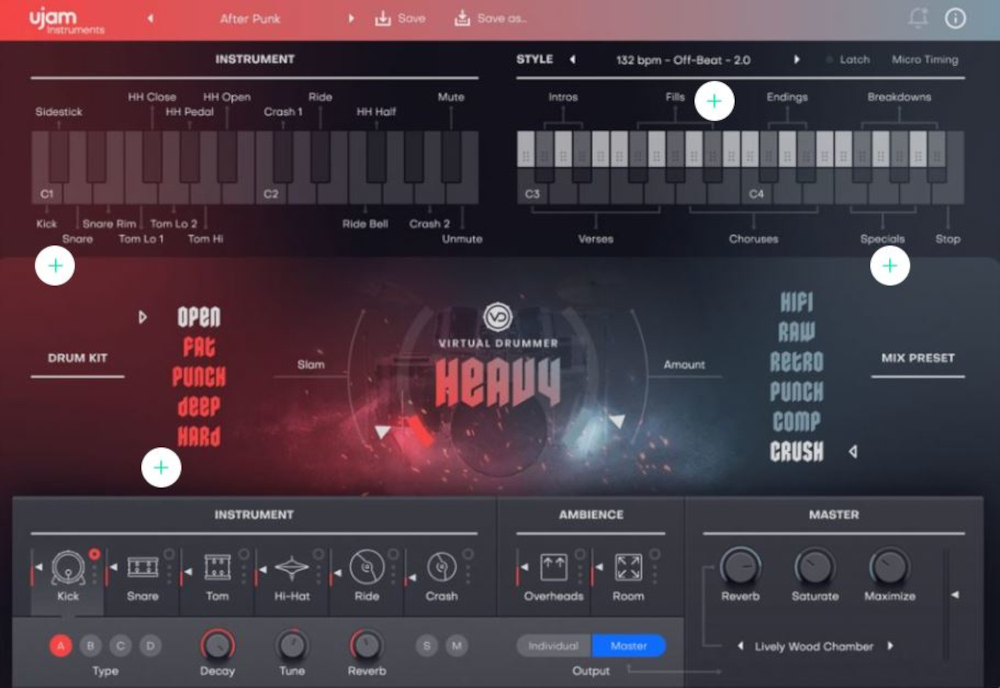The image size is (1000, 688).
Task: Click the plus hotspot below Kick label
Action: tap(55, 265)
